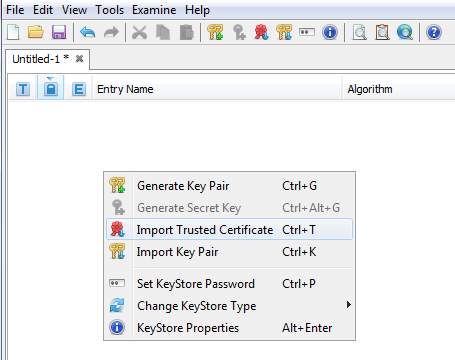
Task: Click Algorithm column header
Action: 399,89
